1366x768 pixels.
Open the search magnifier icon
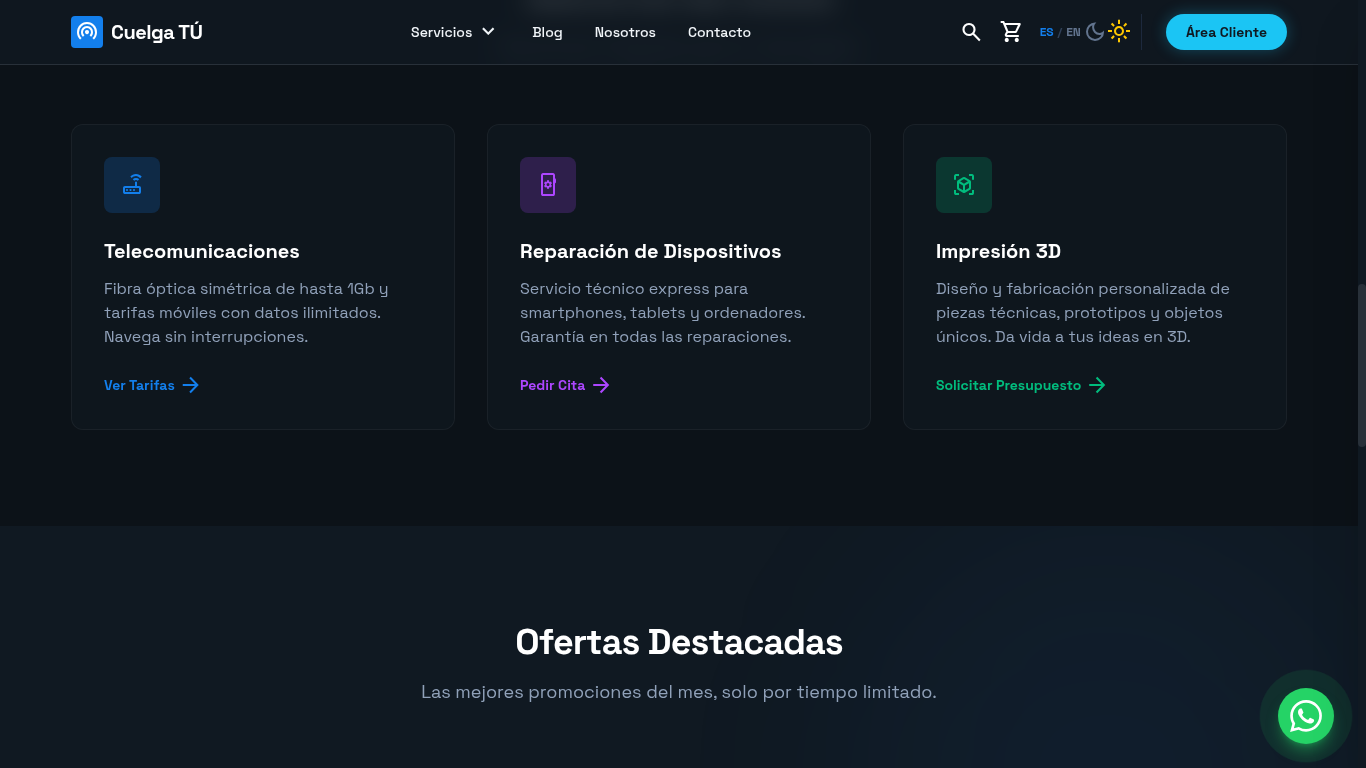pos(971,32)
